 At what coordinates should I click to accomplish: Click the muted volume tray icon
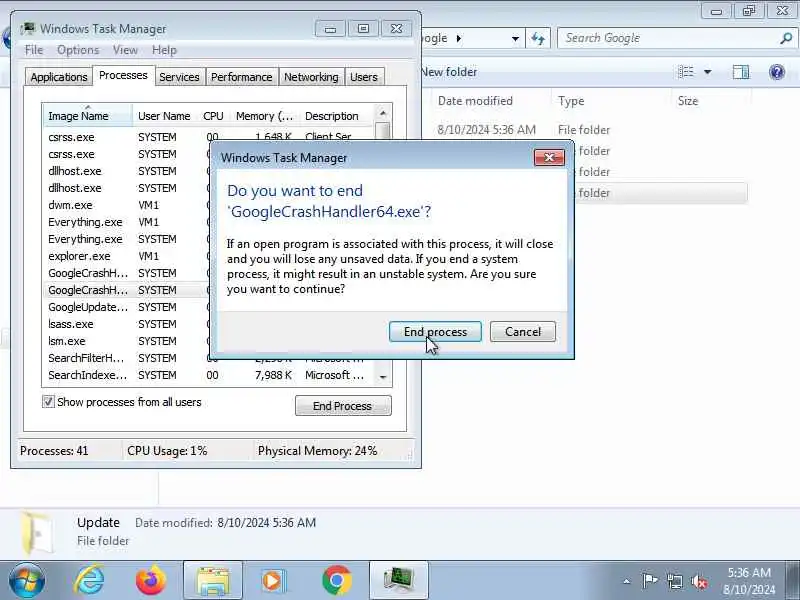click(x=699, y=581)
